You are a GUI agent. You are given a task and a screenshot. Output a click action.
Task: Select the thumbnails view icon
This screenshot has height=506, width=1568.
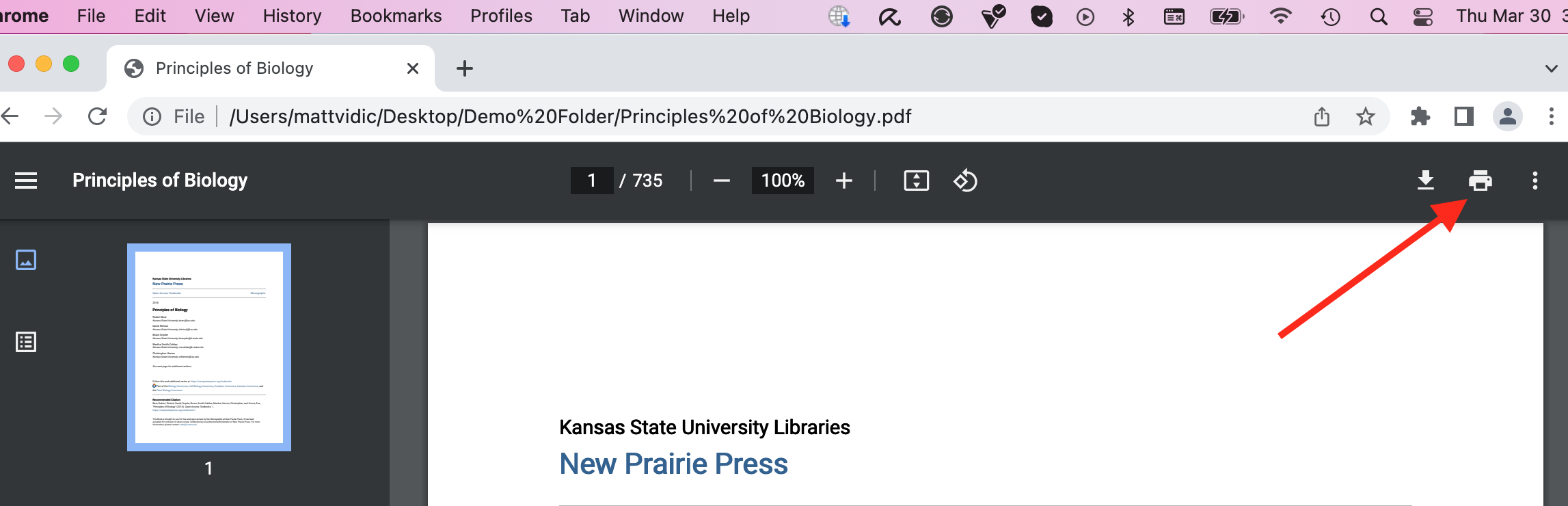click(x=26, y=260)
